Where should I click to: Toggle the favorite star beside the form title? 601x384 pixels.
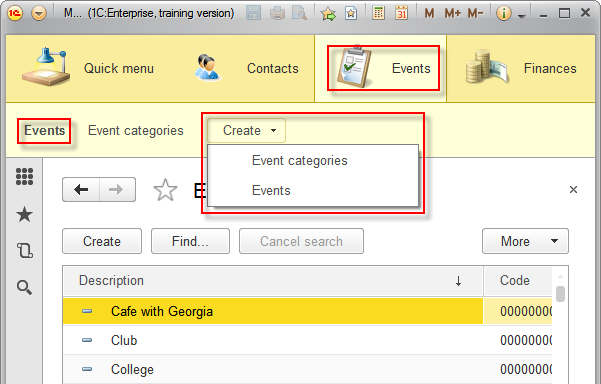(x=165, y=190)
